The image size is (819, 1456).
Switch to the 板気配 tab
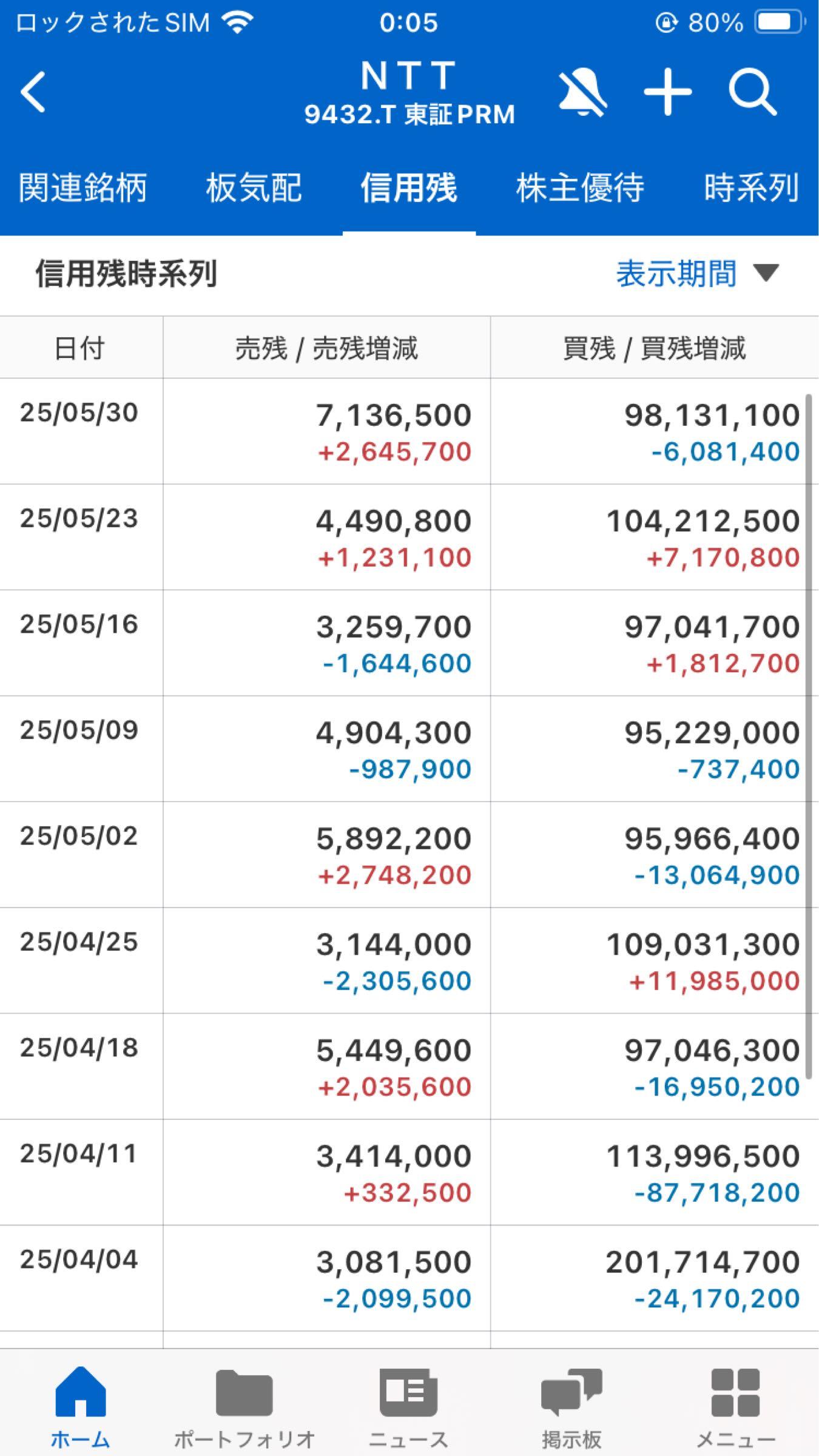tap(254, 187)
